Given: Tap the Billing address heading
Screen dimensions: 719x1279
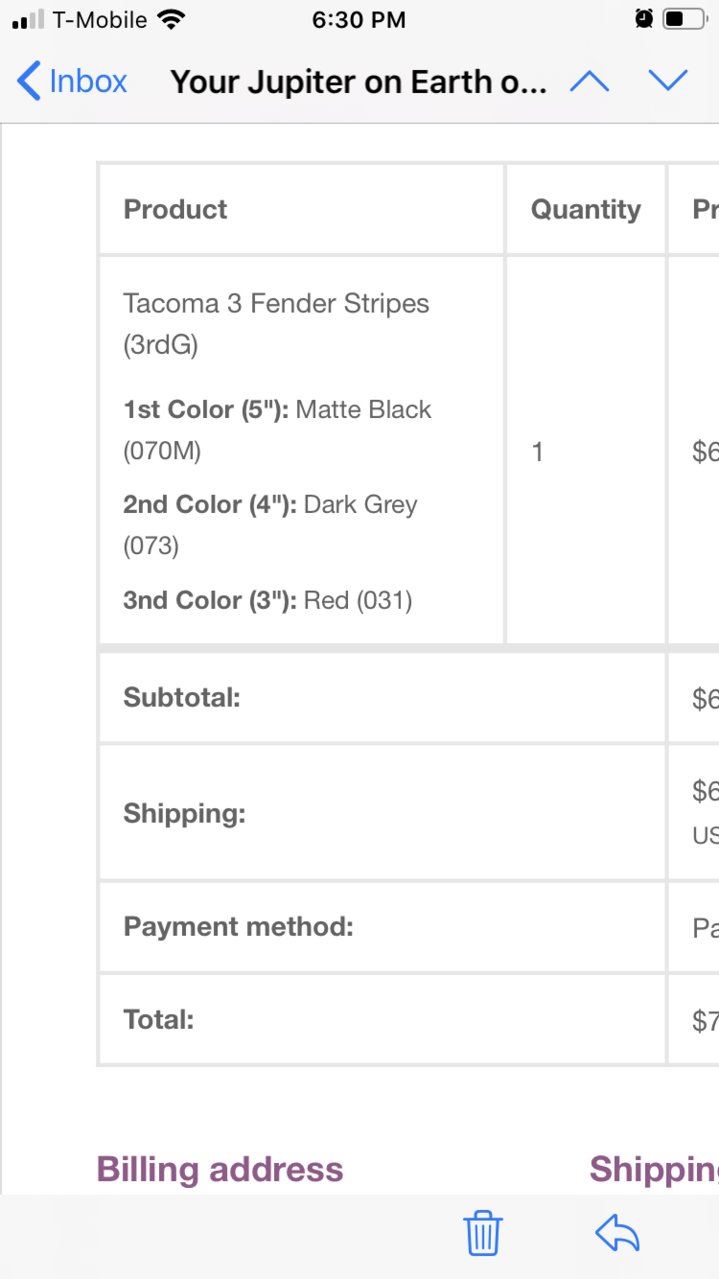Looking at the screenshot, I should pyautogui.click(x=220, y=1169).
